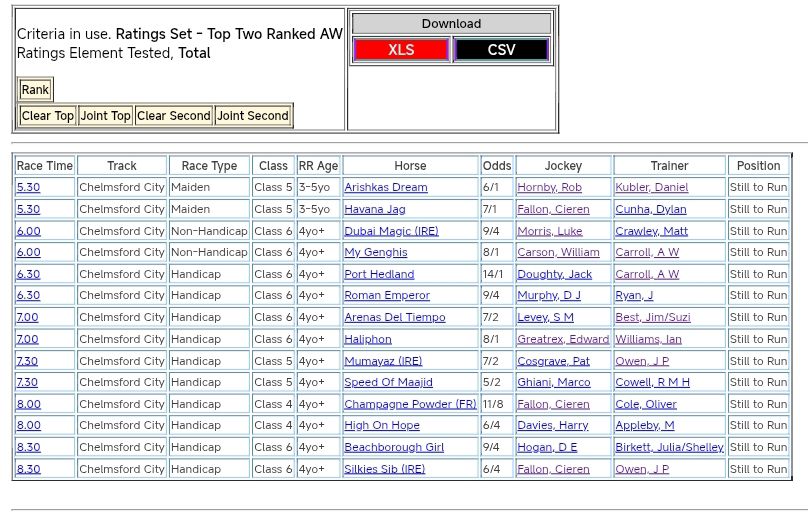This screenshot has height=512, width=808.
Task: Open jockey link Carson, William
Action: [558, 253]
